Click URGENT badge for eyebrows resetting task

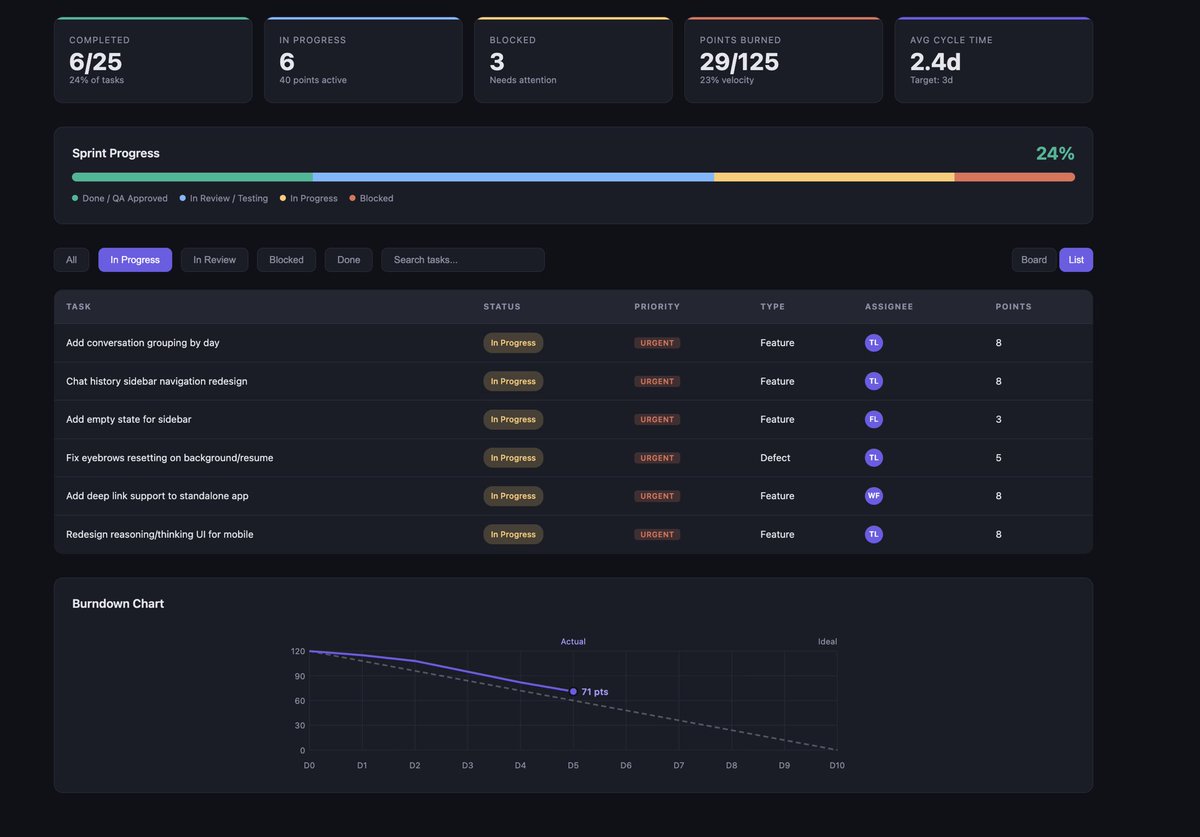click(x=657, y=458)
